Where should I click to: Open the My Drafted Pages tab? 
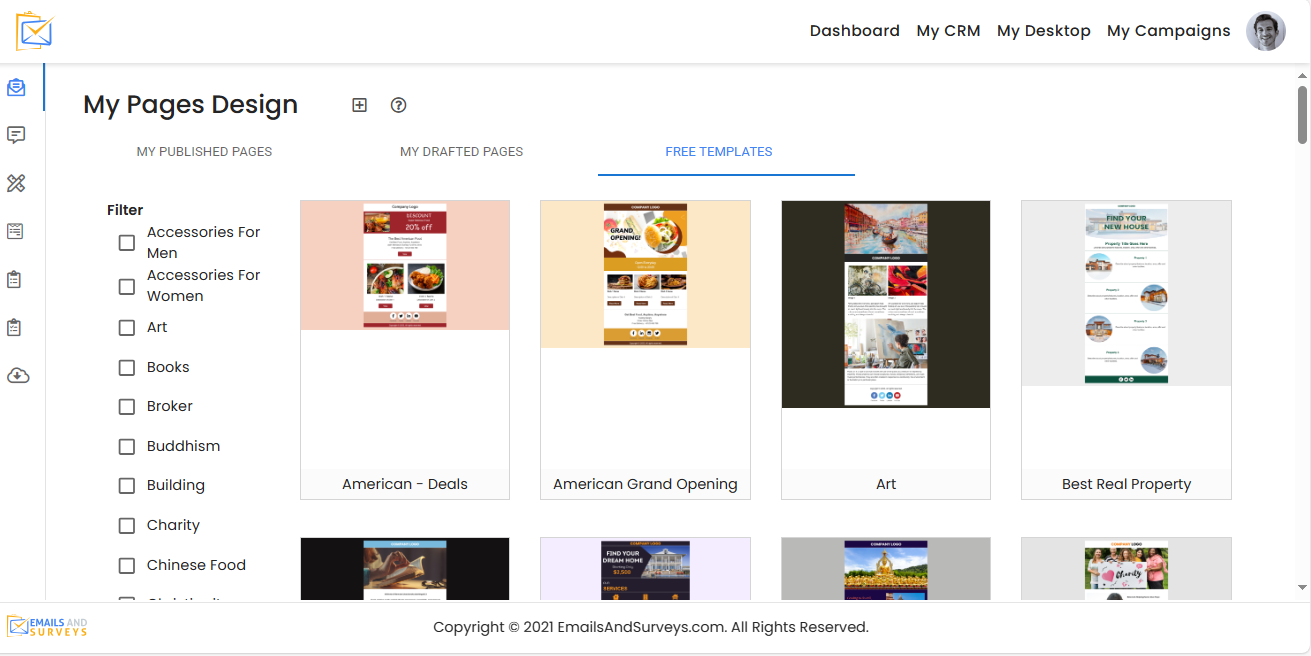(x=461, y=152)
